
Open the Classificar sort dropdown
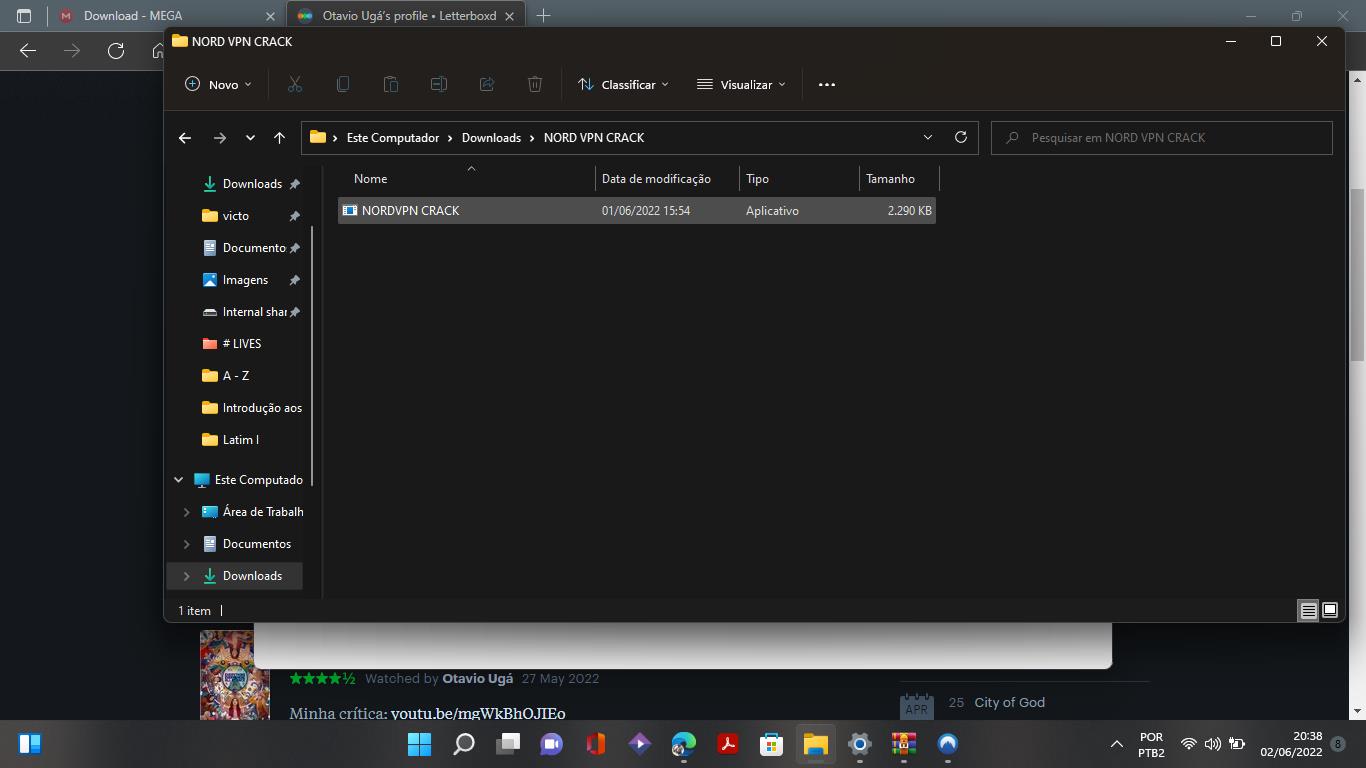click(623, 85)
